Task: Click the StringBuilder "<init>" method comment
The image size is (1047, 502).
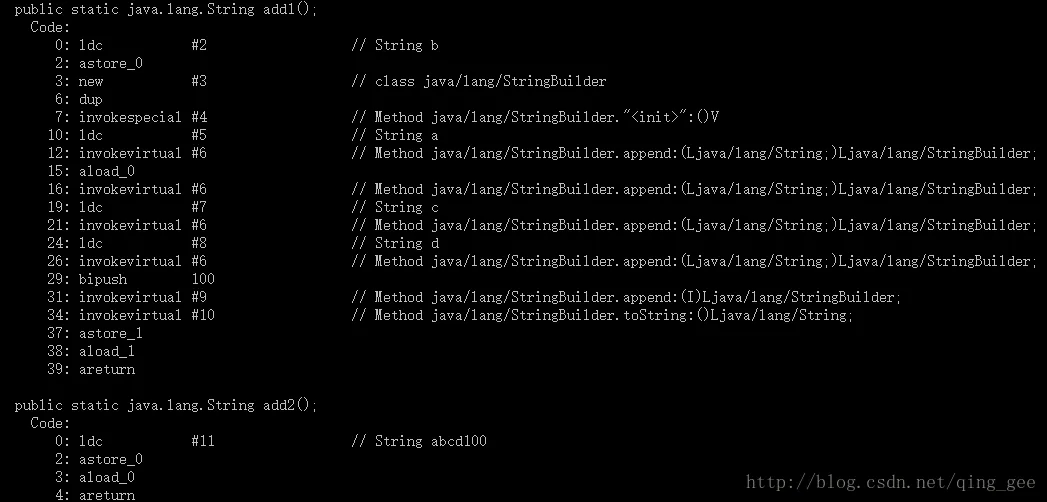Action: tap(535, 117)
